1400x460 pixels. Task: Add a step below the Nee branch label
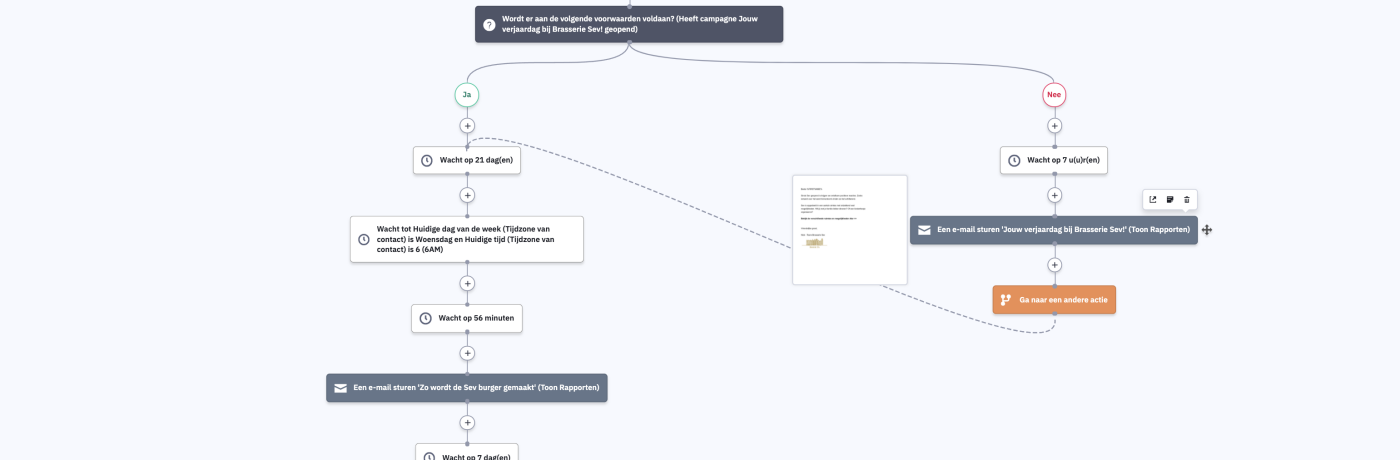click(x=1054, y=126)
